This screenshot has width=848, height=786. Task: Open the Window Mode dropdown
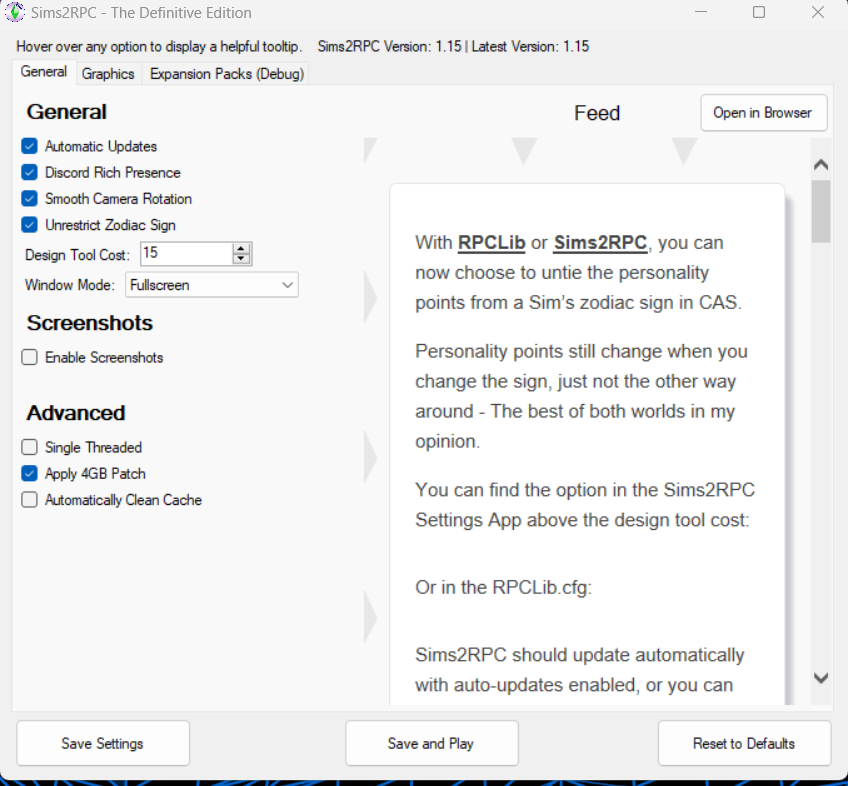coord(212,285)
